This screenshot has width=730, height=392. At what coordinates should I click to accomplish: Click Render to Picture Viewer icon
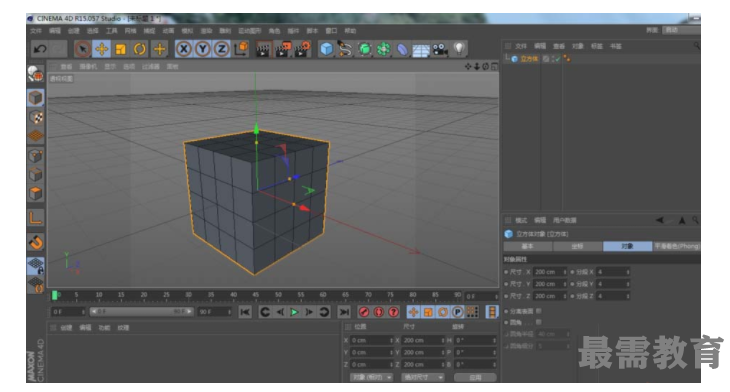point(283,49)
